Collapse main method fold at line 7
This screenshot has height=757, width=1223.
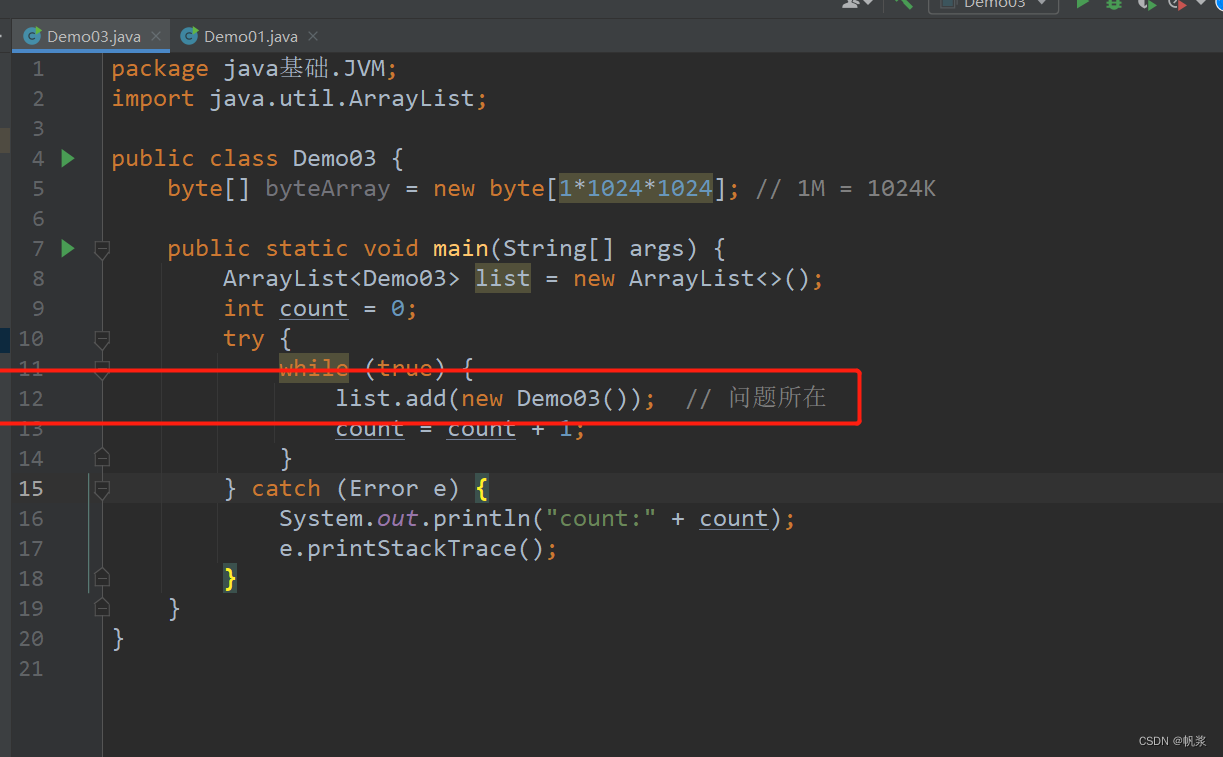pos(101,249)
